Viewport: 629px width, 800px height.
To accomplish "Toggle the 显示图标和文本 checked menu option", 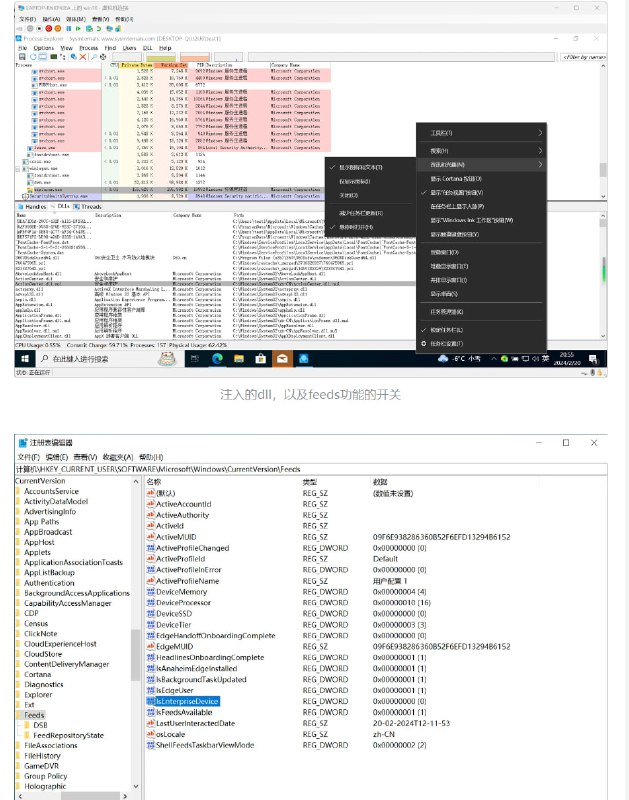I will click(x=370, y=167).
